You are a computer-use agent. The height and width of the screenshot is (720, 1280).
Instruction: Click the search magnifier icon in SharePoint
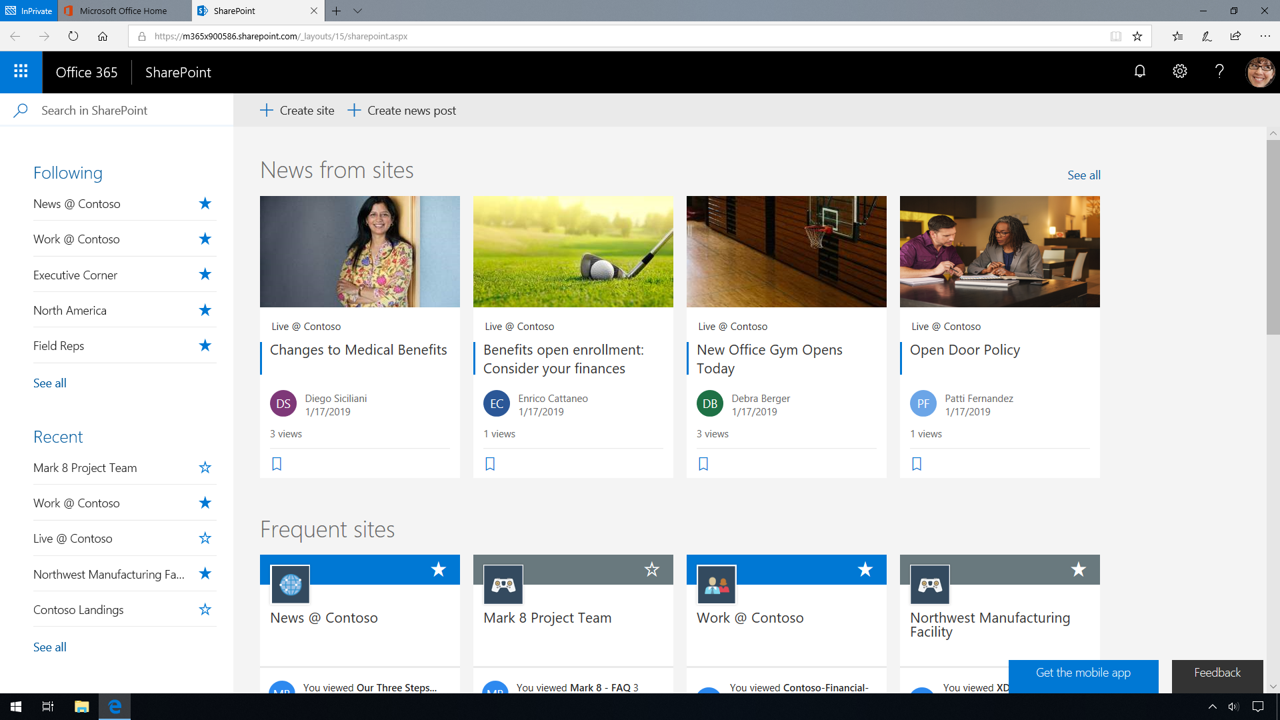click(x=20, y=110)
